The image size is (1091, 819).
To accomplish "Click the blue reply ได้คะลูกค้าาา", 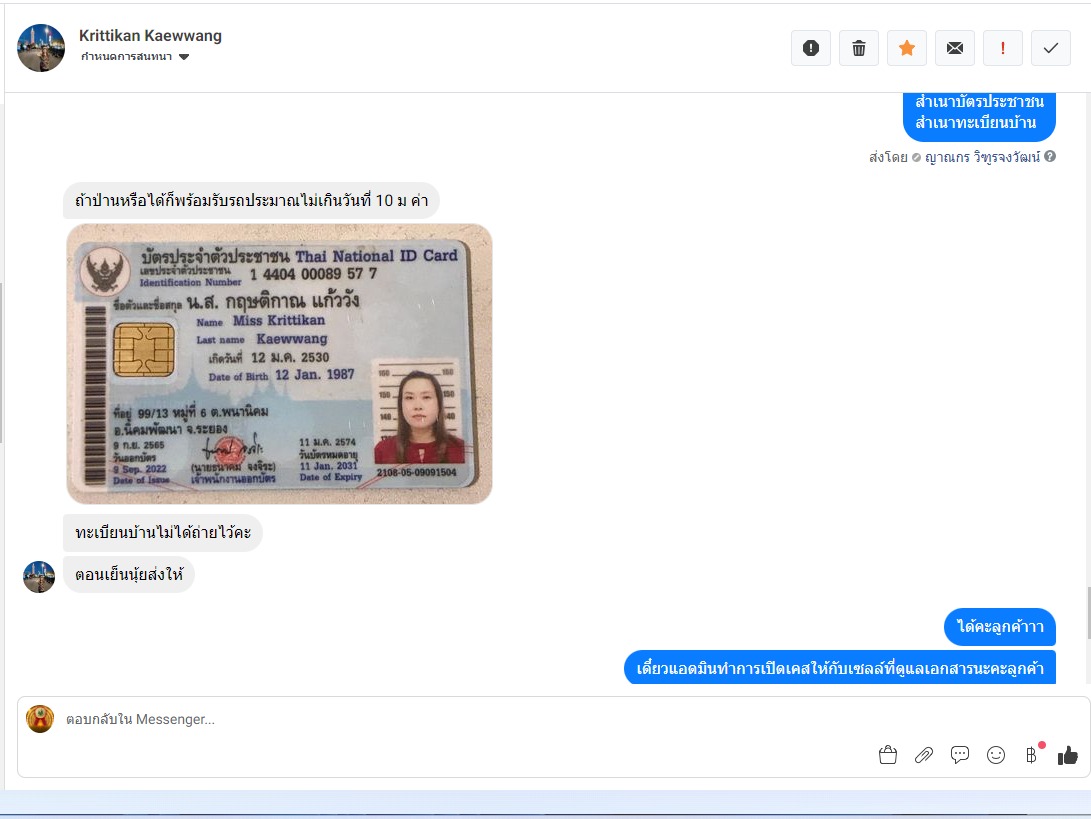I will point(1000,627).
